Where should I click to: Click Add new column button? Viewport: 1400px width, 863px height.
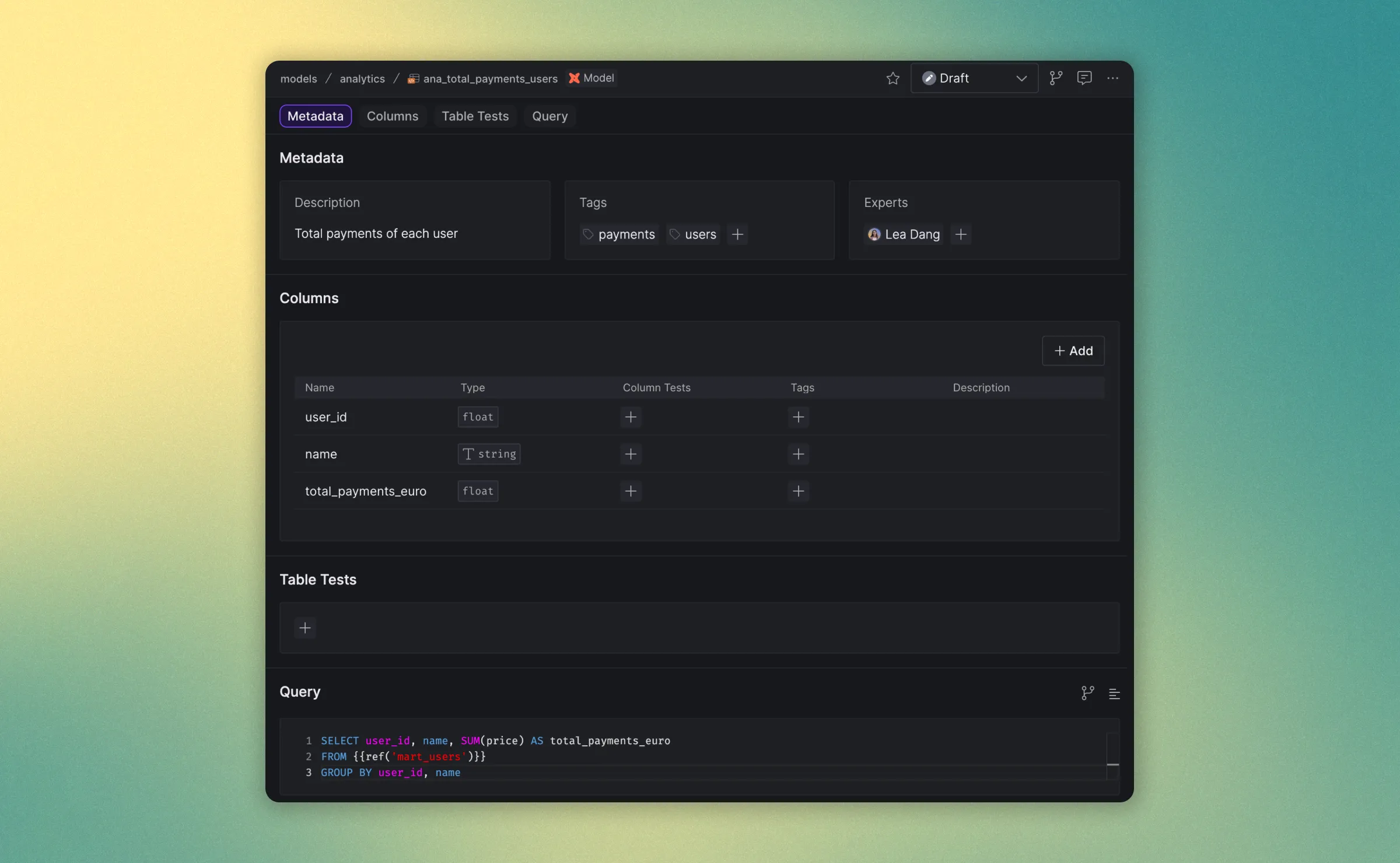(1073, 350)
